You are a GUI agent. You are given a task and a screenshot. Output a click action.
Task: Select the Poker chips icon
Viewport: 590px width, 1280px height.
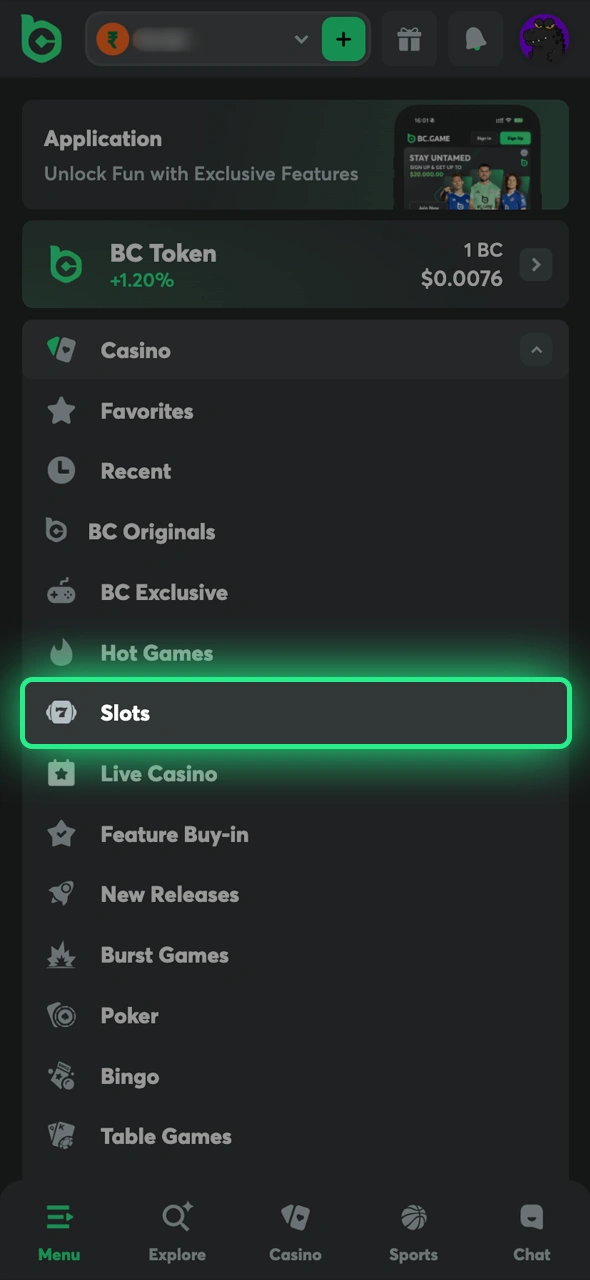(x=61, y=1015)
